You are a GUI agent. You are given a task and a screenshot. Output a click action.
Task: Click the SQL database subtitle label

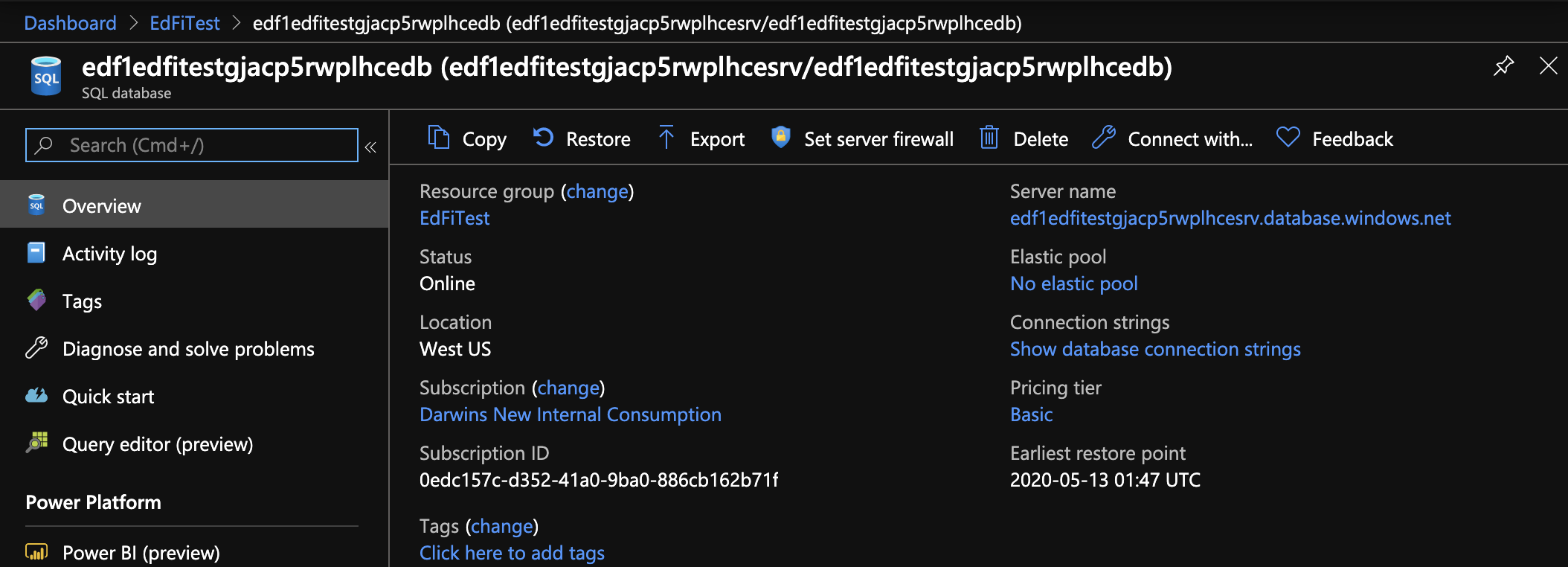click(126, 94)
